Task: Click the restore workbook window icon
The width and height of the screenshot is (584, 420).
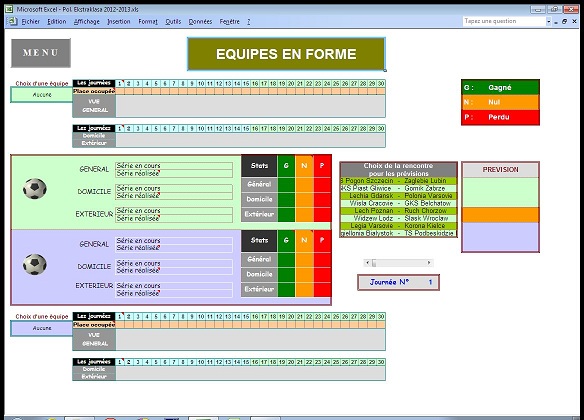Action: (565, 22)
